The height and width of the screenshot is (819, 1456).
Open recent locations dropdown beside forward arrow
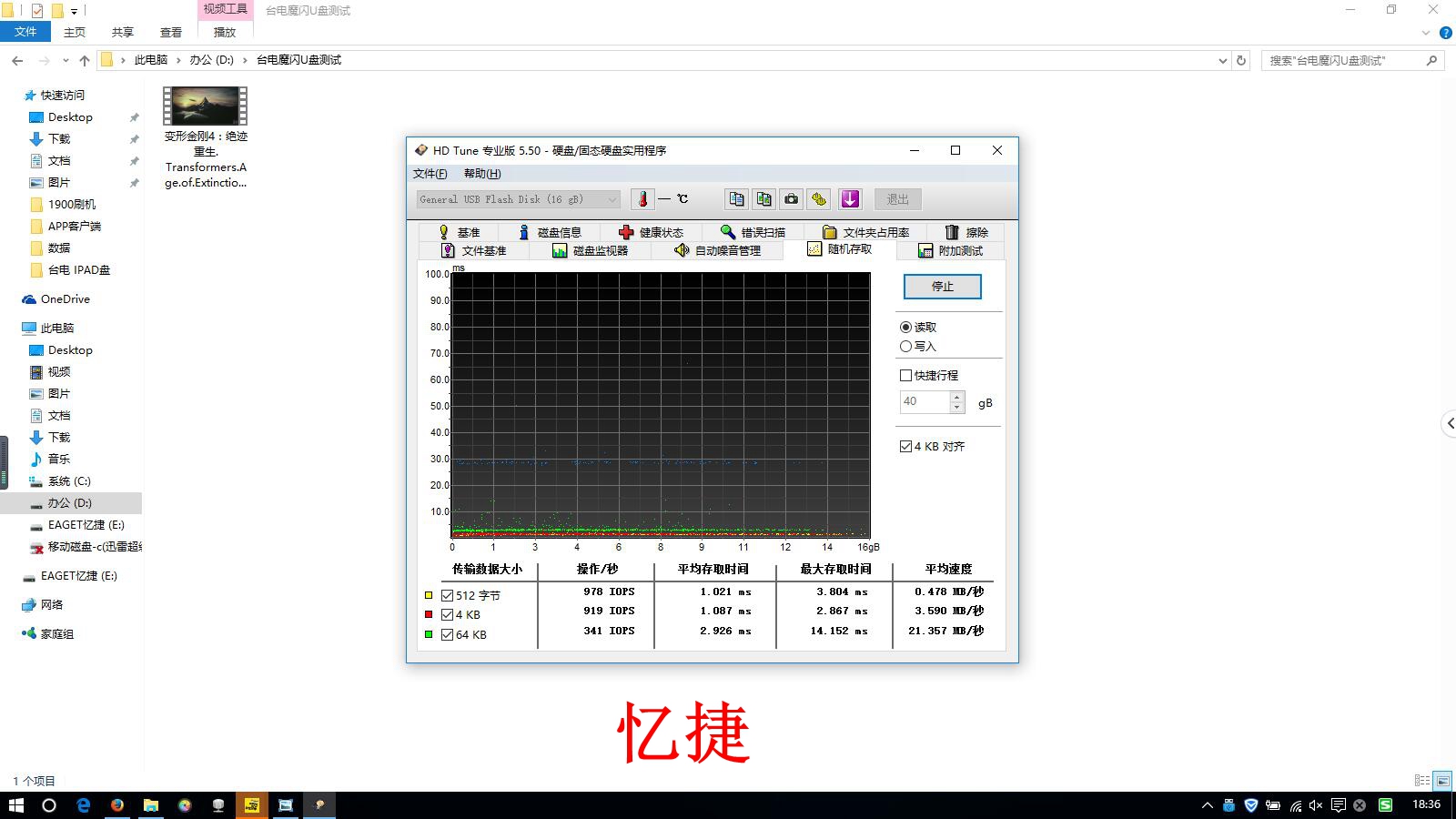66,60
